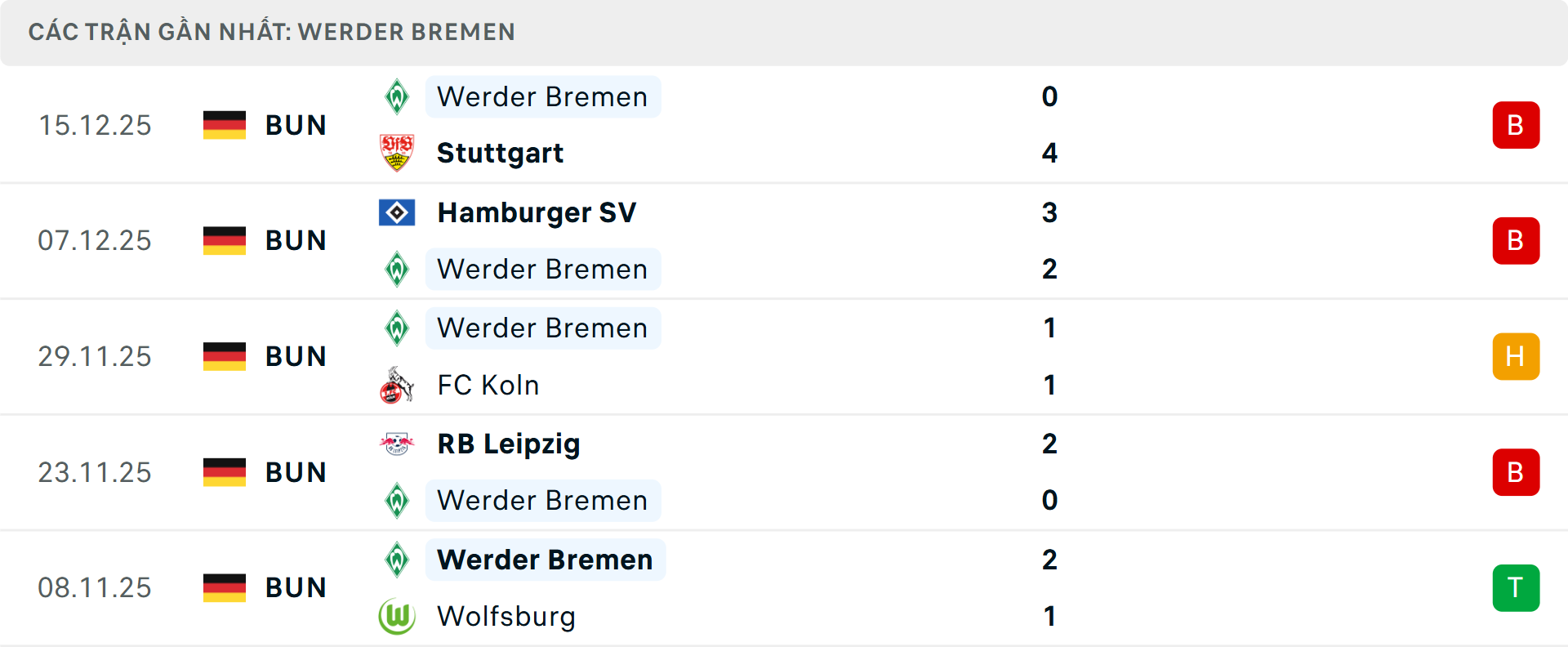Click the red B result badge for Stuttgart match
1568x647 pixels.
[1516, 125]
